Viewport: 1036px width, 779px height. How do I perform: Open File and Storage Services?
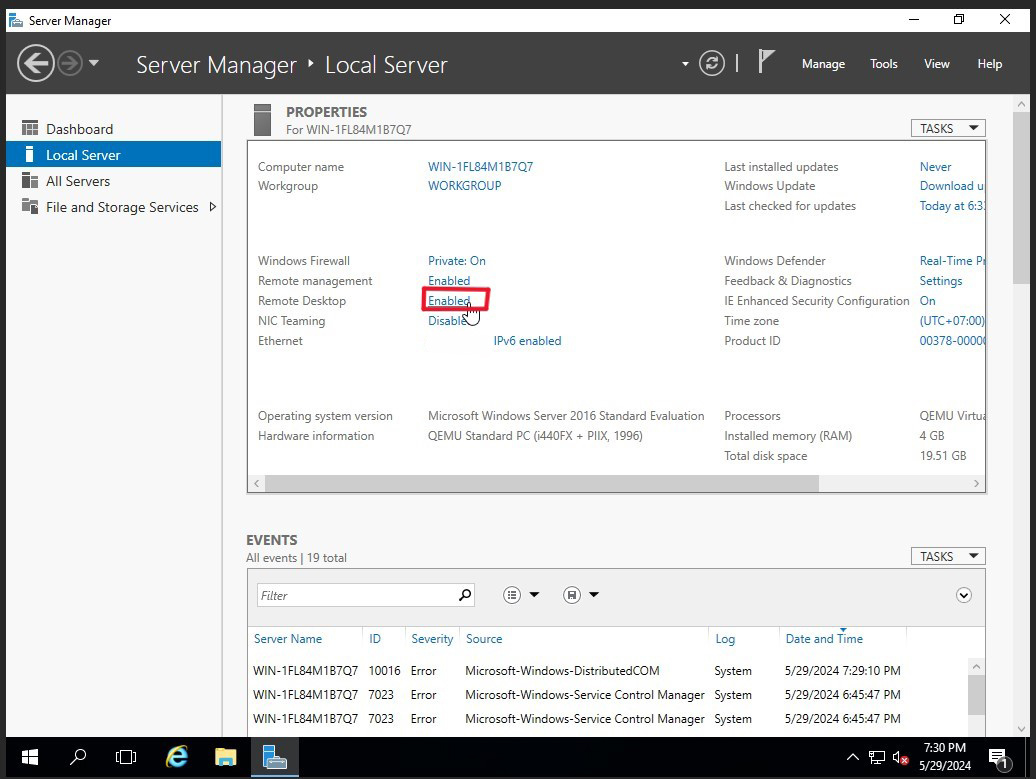(123, 207)
